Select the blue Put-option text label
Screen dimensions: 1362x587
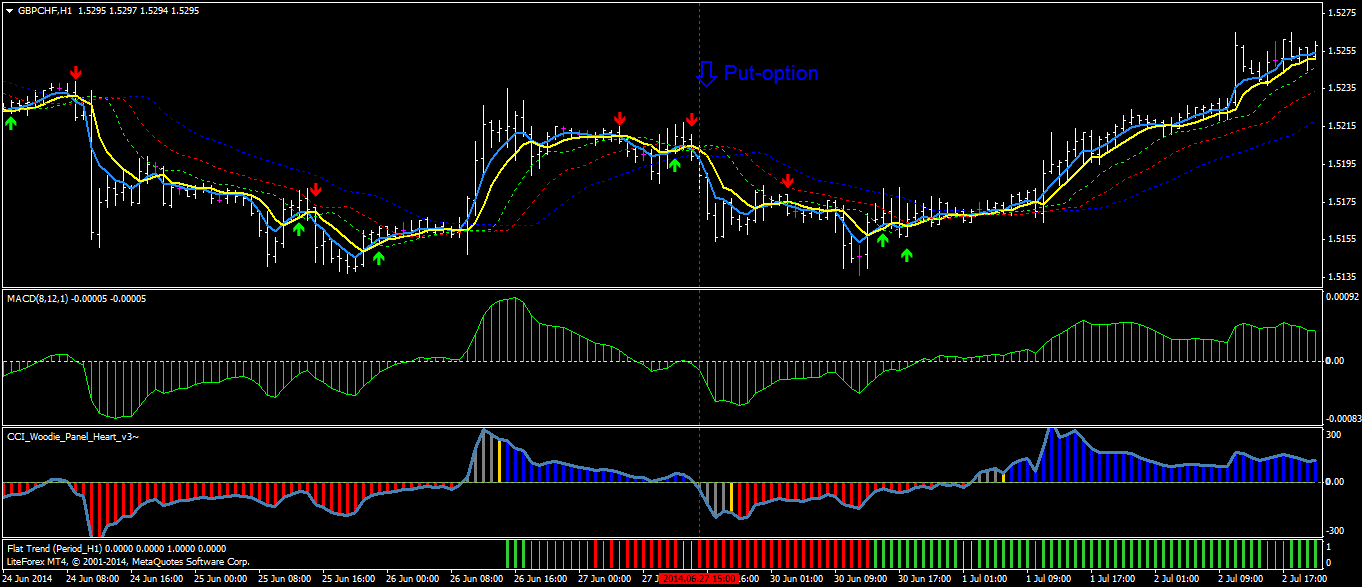pos(771,73)
